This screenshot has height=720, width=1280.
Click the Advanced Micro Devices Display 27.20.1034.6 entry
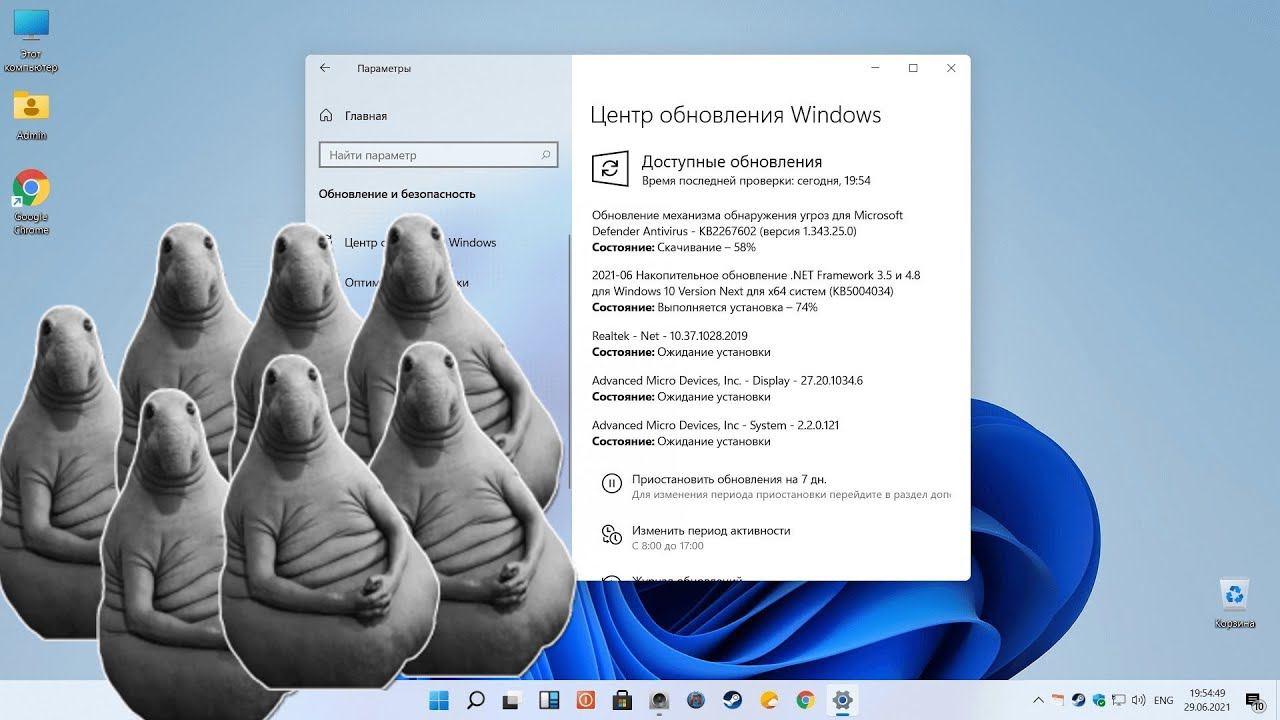pyautogui.click(x=727, y=381)
